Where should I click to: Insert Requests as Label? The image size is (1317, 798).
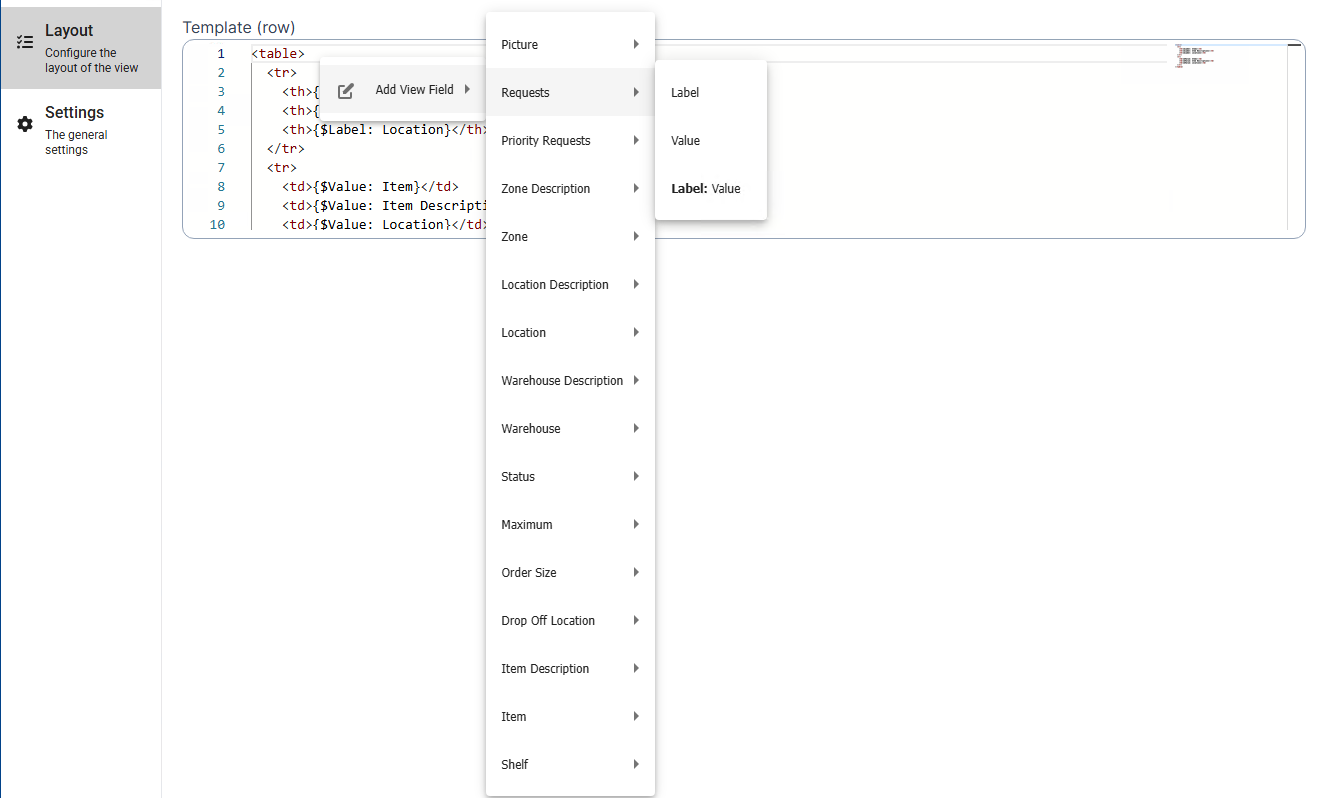click(711, 92)
